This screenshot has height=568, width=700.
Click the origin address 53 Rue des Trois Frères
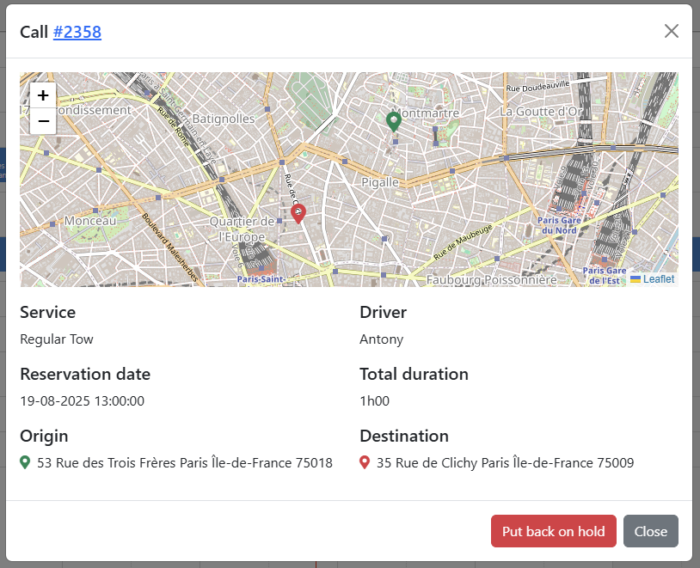pos(184,463)
